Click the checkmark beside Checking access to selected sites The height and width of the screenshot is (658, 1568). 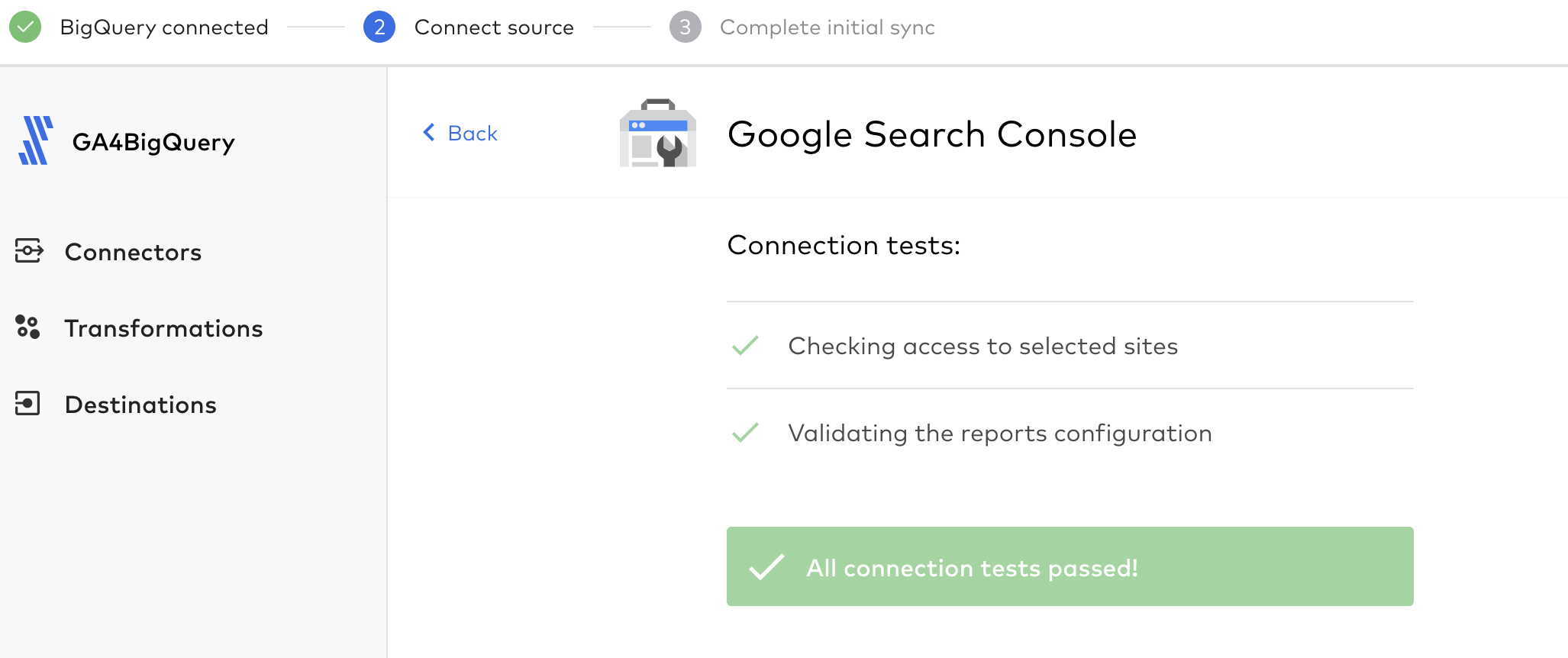tap(745, 346)
